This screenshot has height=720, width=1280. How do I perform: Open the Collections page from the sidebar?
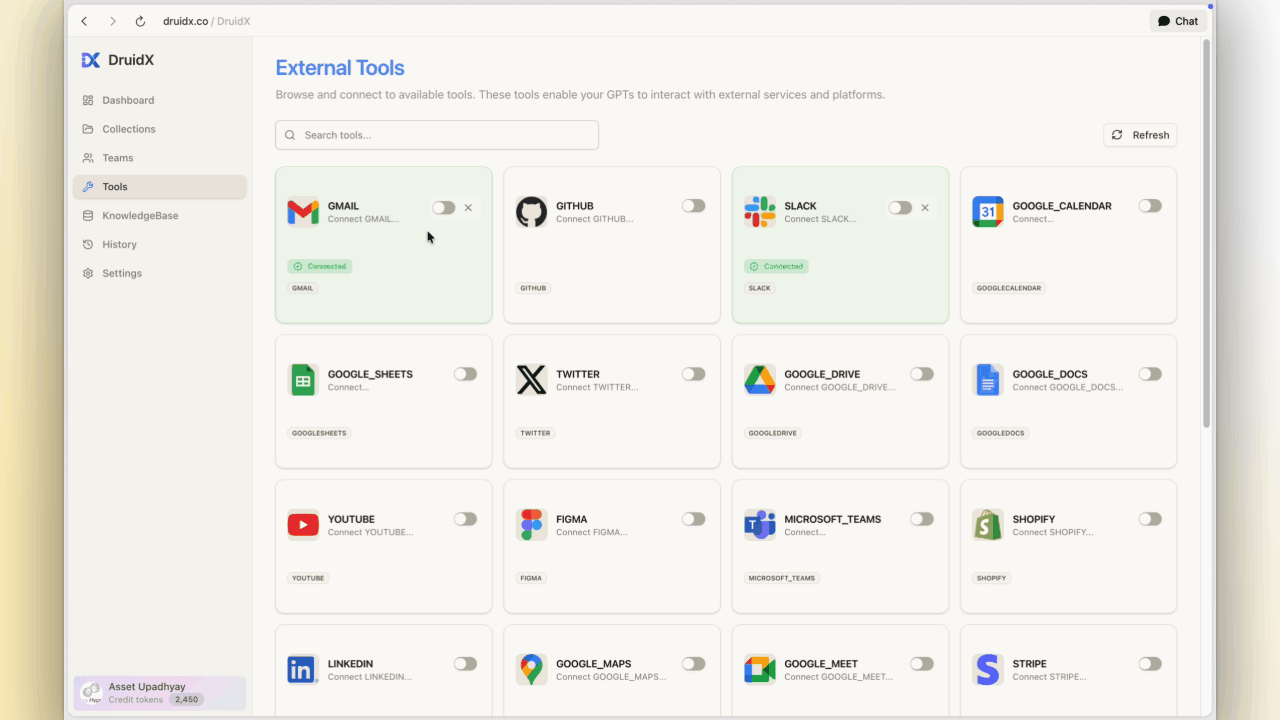pyautogui.click(x=127, y=128)
